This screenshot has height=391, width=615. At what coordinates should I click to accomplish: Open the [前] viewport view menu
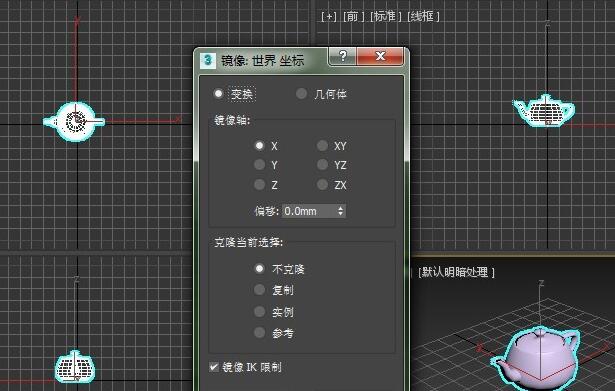(x=353, y=16)
